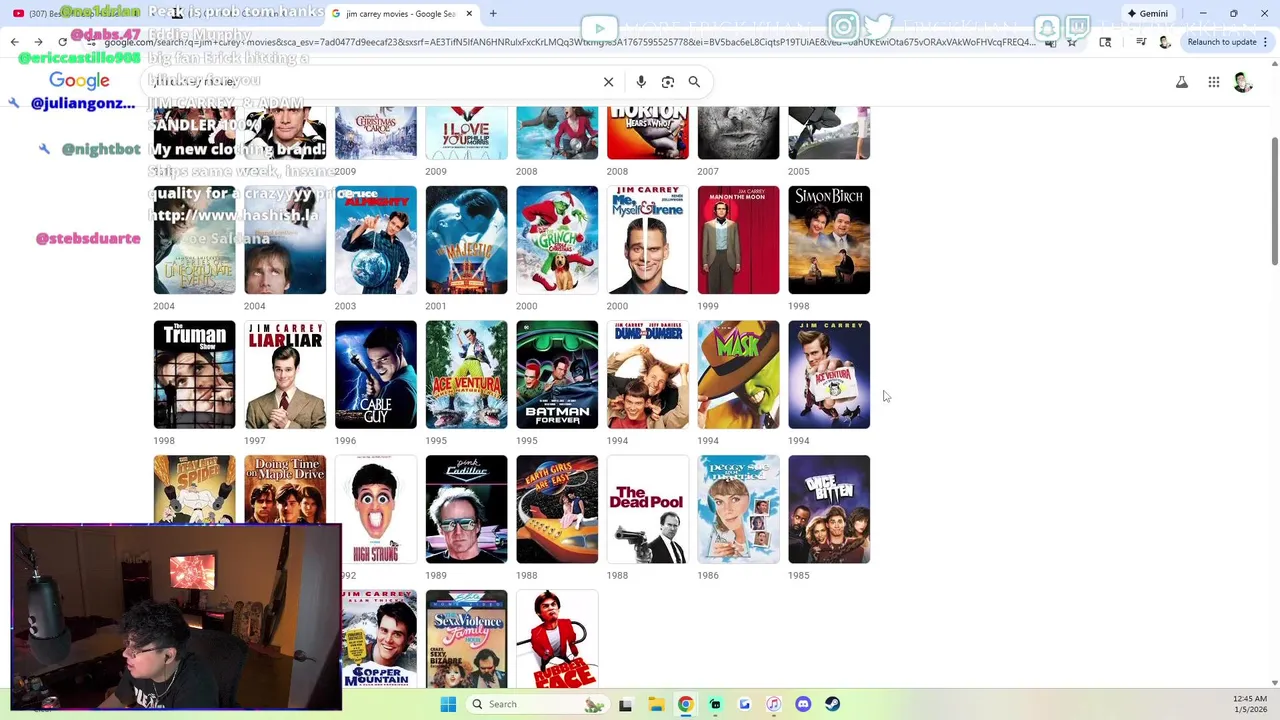Image resolution: width=1280 pixels, height=720 pixels.
Task: Select the jim carrey movies Google Search tab
Action: (x=400, y=13)
